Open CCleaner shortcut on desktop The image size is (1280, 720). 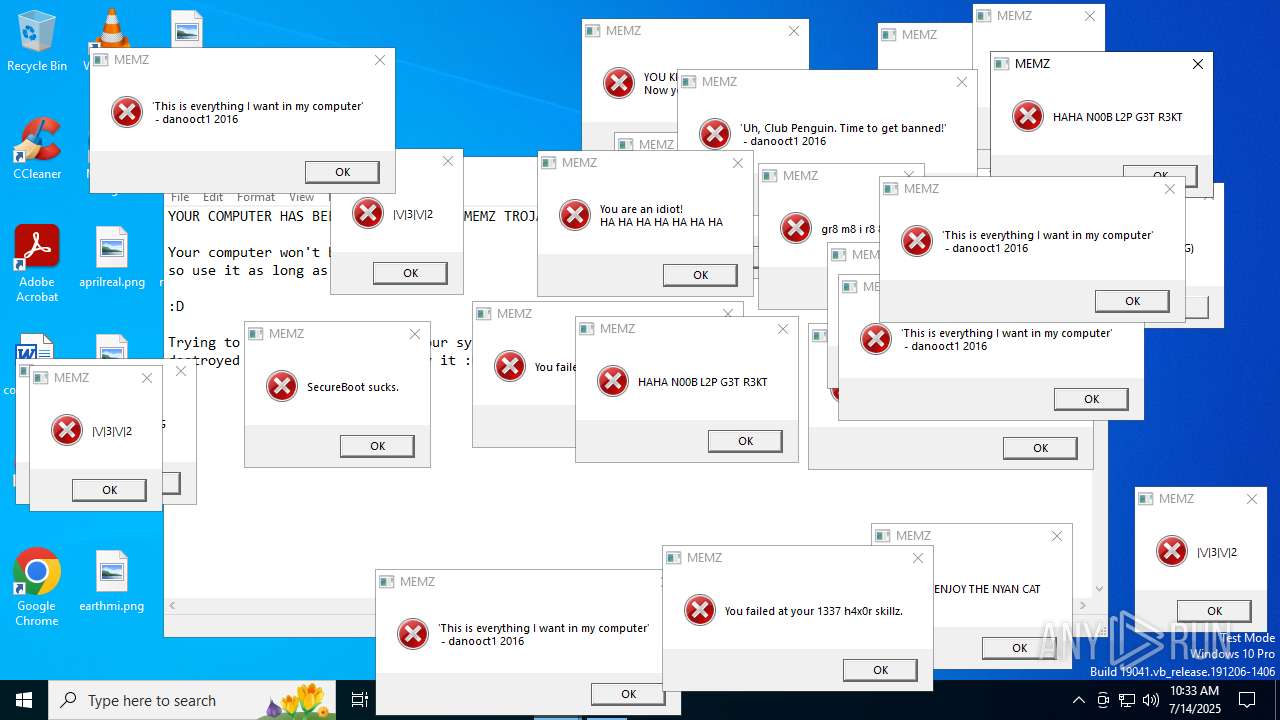click(x=37, y=148)
